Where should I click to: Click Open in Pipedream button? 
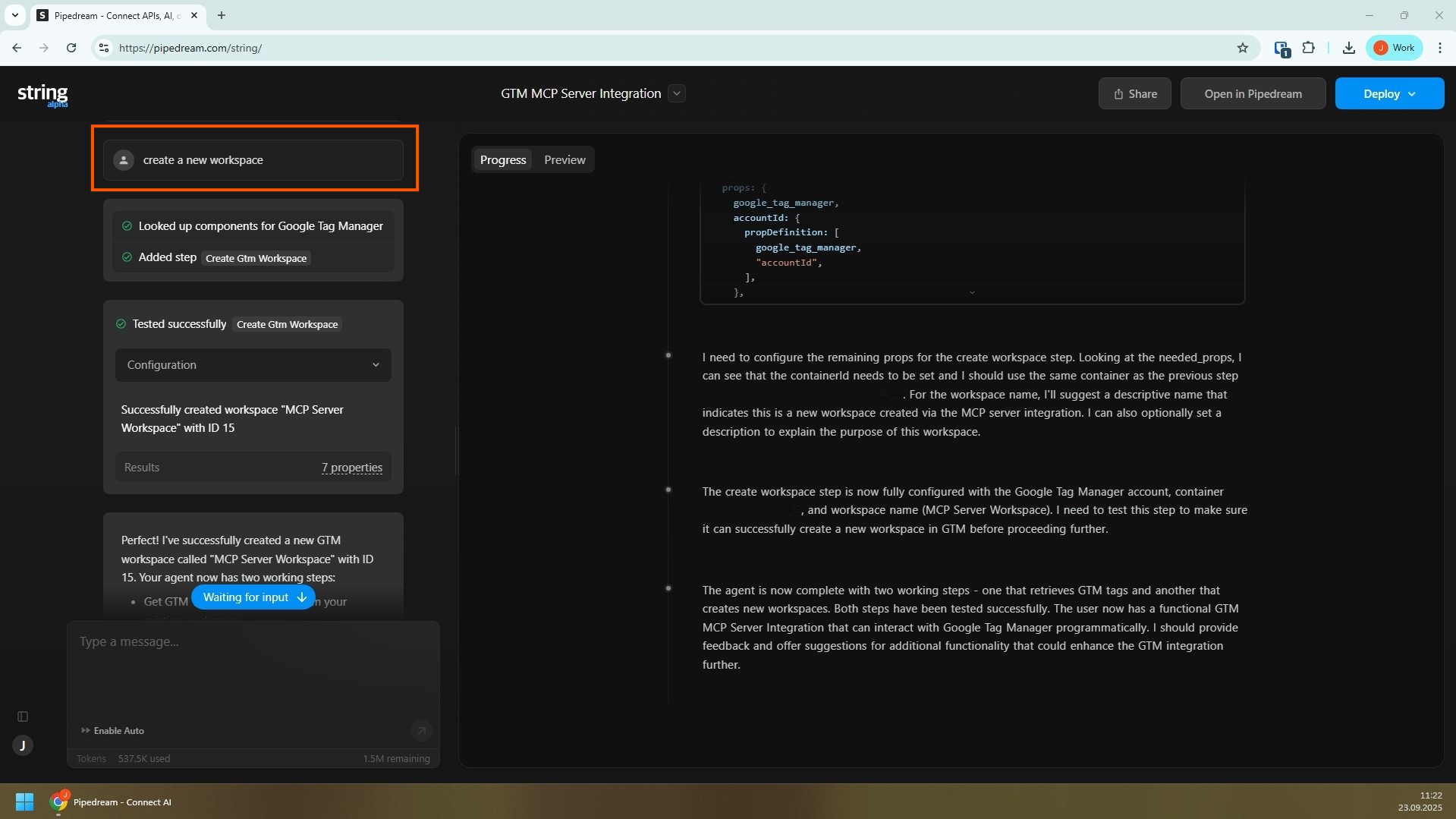(1253, 94)
